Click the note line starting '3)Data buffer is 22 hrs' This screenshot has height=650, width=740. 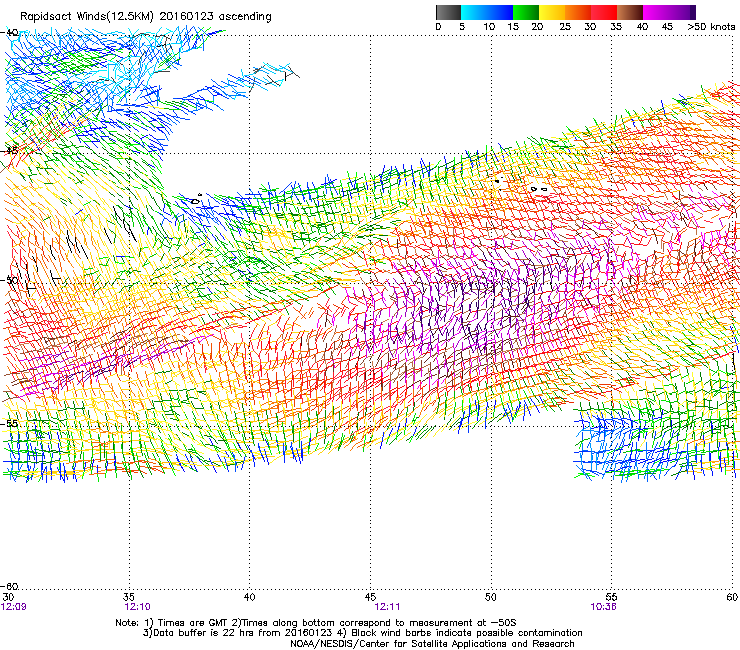(x=362, y=633)
